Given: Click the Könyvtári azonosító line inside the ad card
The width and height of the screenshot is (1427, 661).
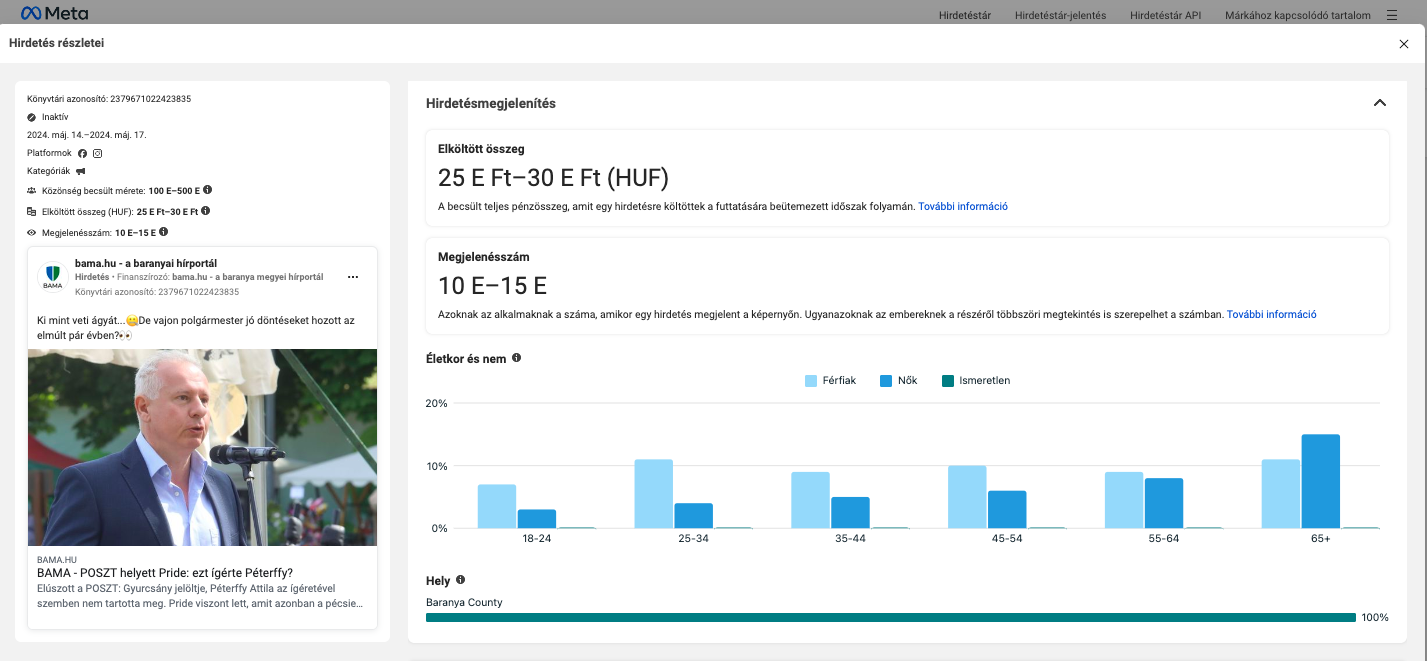Looking at the screenshot, I should [157, 291].
